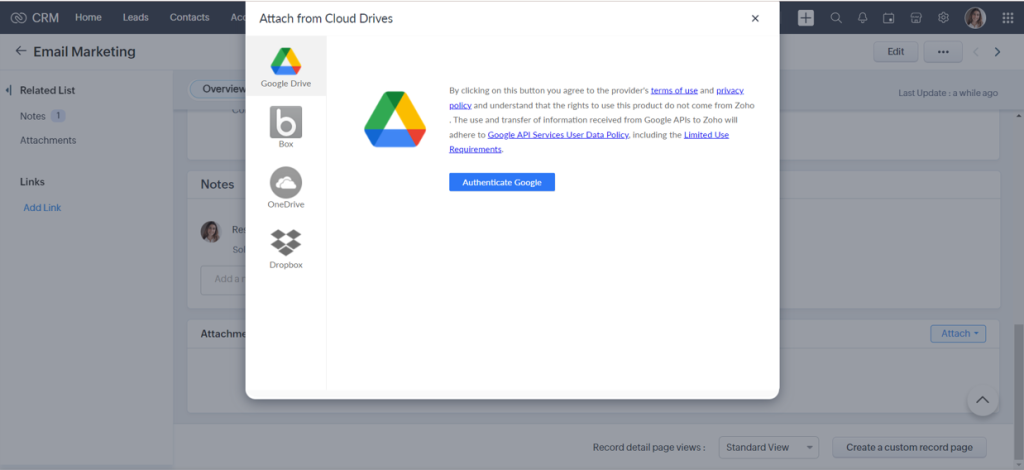Click the CRM logo icon

(x=18, y=18)
